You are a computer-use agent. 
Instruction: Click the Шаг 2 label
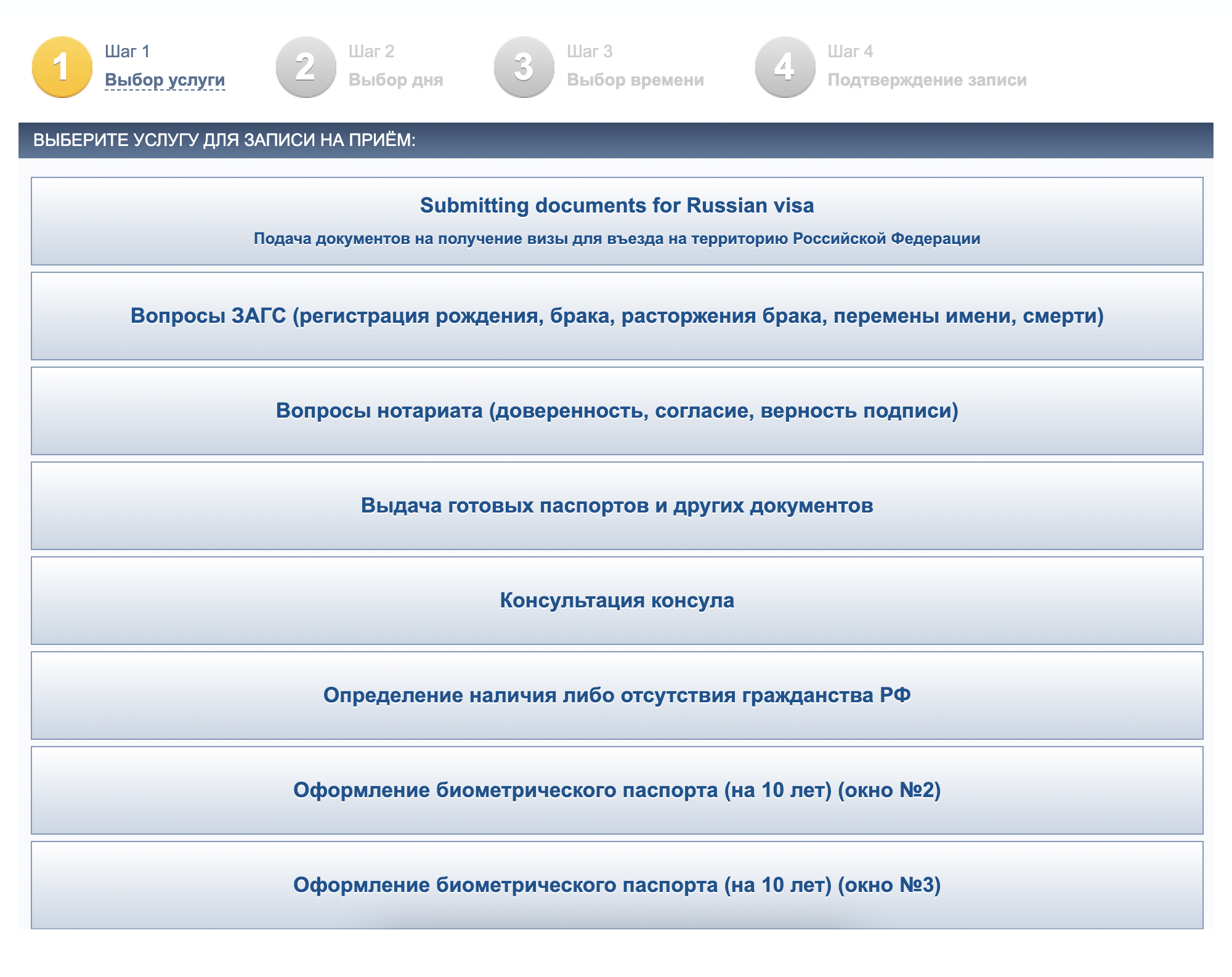(x=371, y=52)
